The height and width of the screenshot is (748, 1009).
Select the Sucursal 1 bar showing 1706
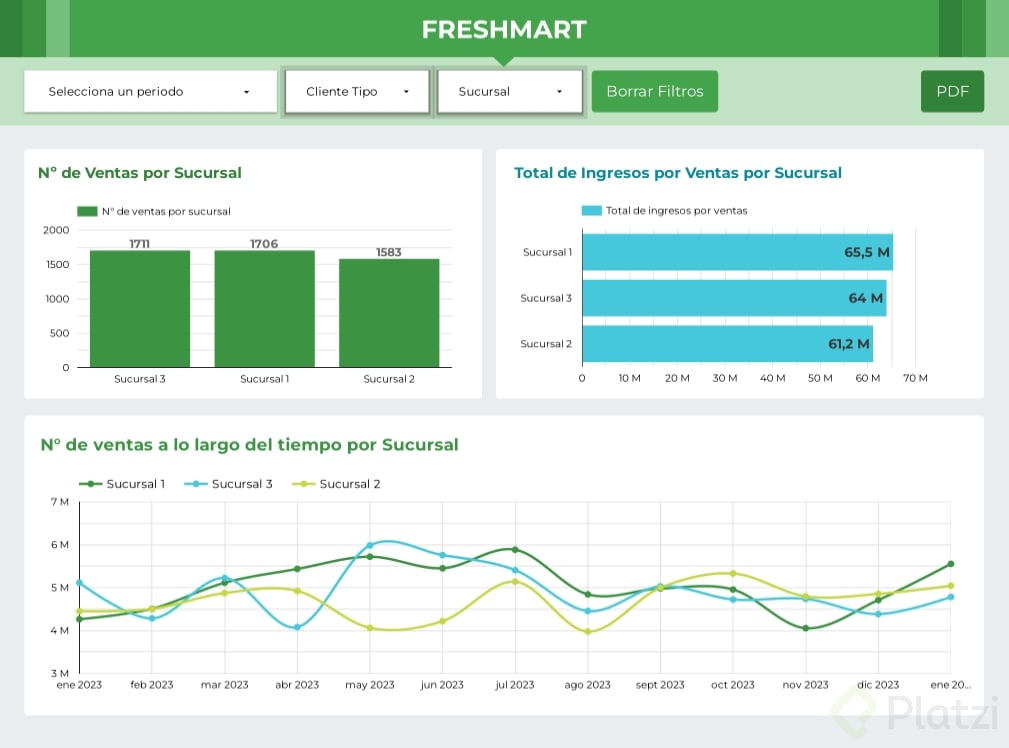264,308
